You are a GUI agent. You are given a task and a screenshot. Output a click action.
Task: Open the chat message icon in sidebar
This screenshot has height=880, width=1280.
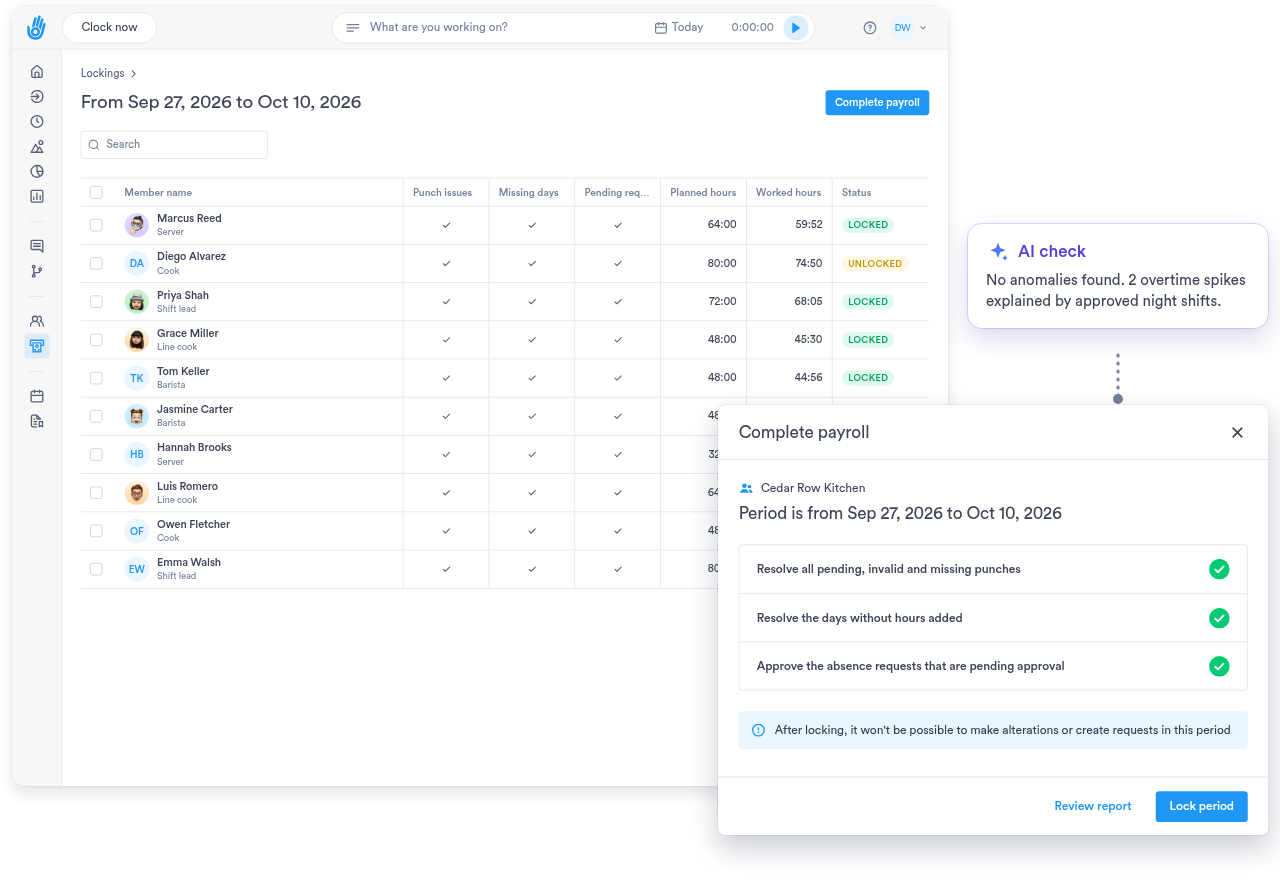click(37, 246)
